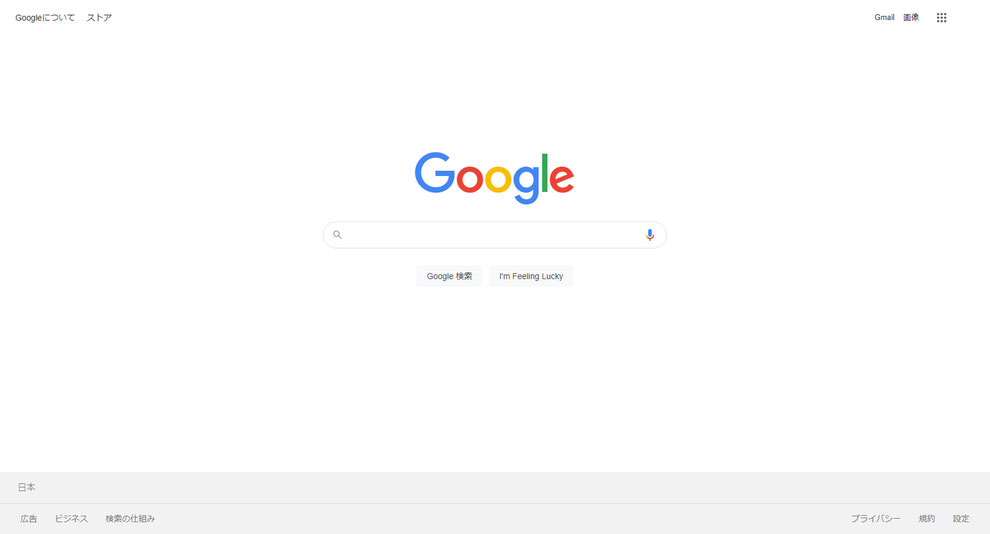Open the Googleについて link

click(x=45, y=18)
